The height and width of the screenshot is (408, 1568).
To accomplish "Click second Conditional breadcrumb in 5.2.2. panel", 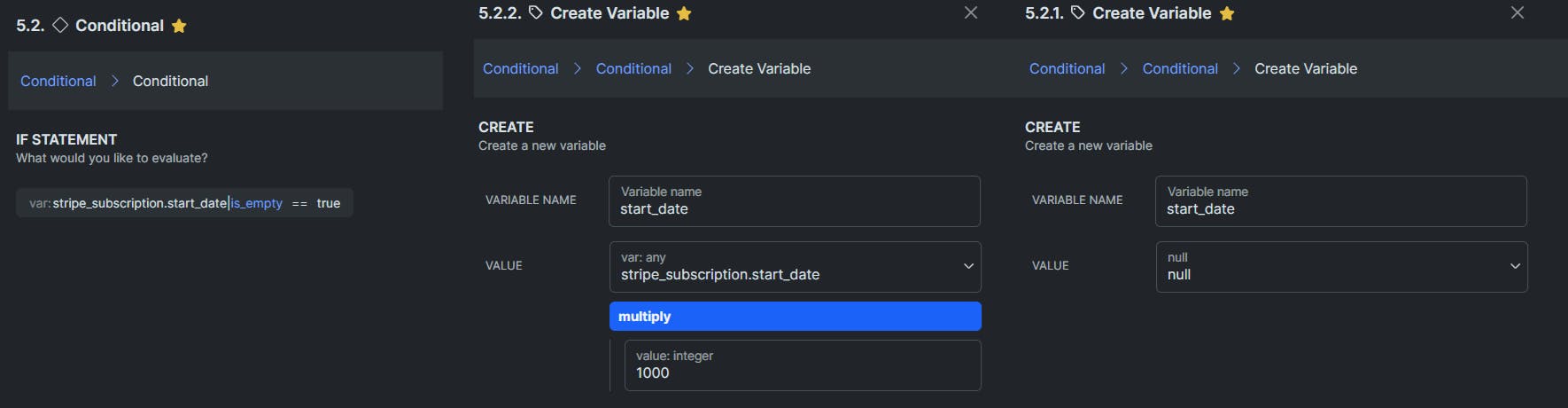I will [x=633, y=68].
